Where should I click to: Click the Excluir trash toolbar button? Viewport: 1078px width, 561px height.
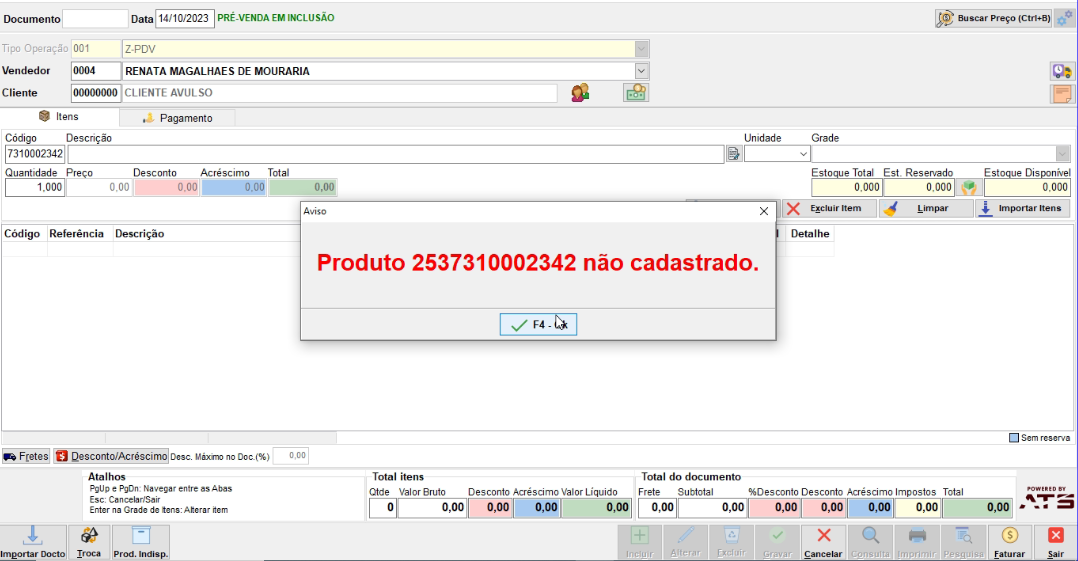coord(732,542)
